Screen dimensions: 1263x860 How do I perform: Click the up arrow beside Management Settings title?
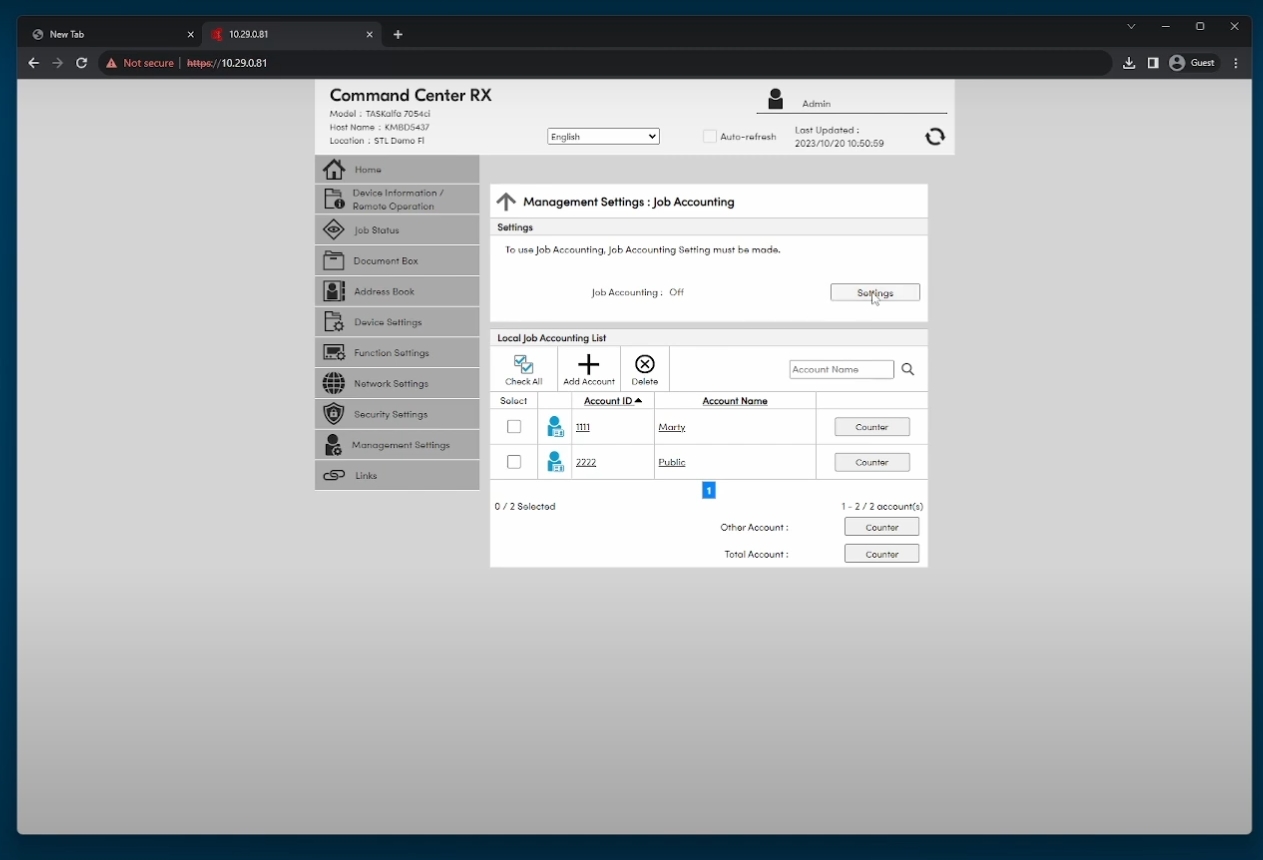pos(506,202)
